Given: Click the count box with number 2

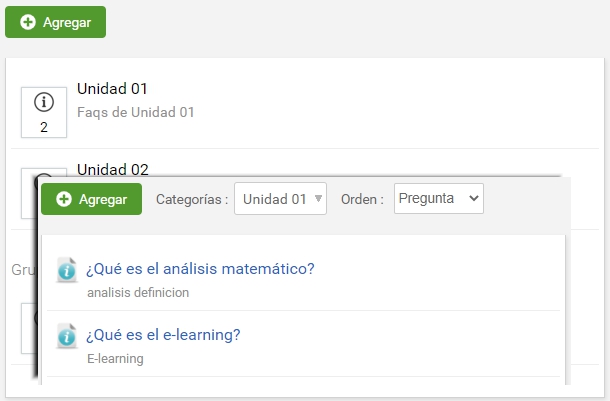Looking at the screenshot, I should click(44, 112).
